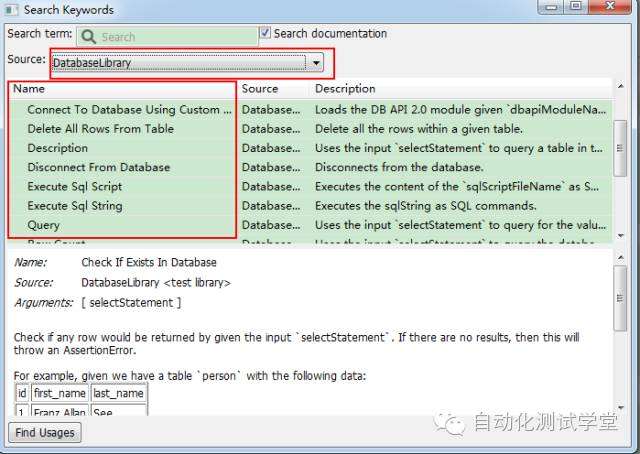The image size is (640, 454).
Task: Click the last_name cell in example table
Action: coord(118,393)
